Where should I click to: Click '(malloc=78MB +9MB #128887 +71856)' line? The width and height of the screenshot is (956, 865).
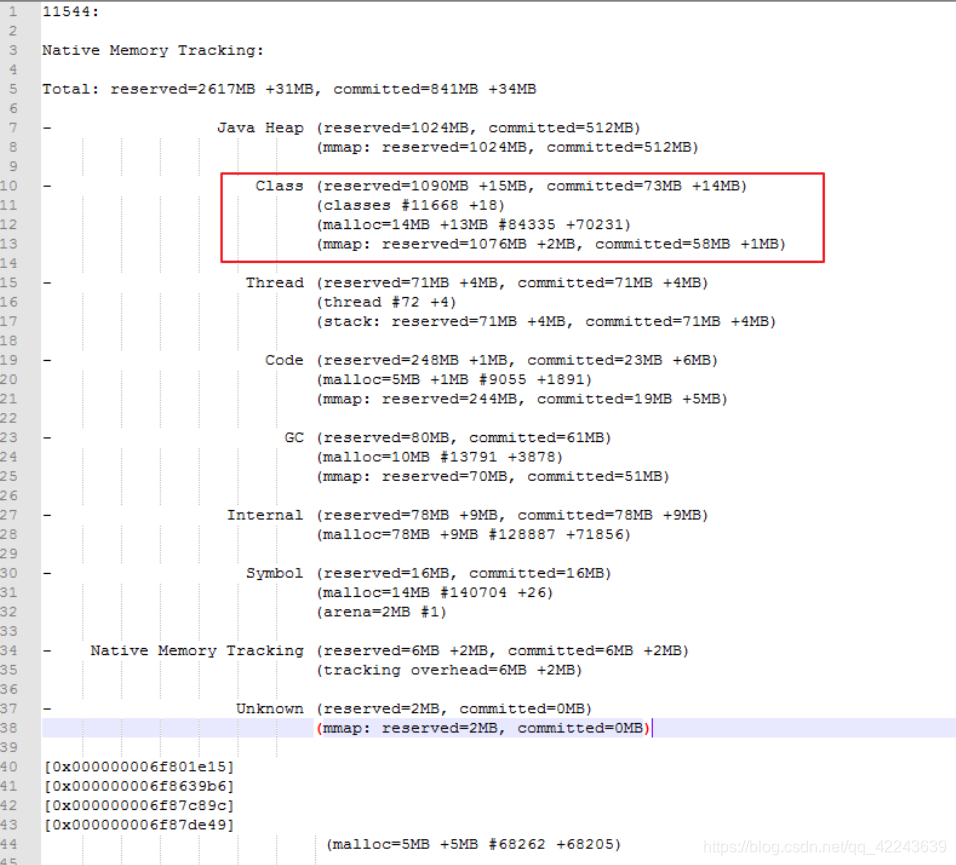[x=474, y=535]
